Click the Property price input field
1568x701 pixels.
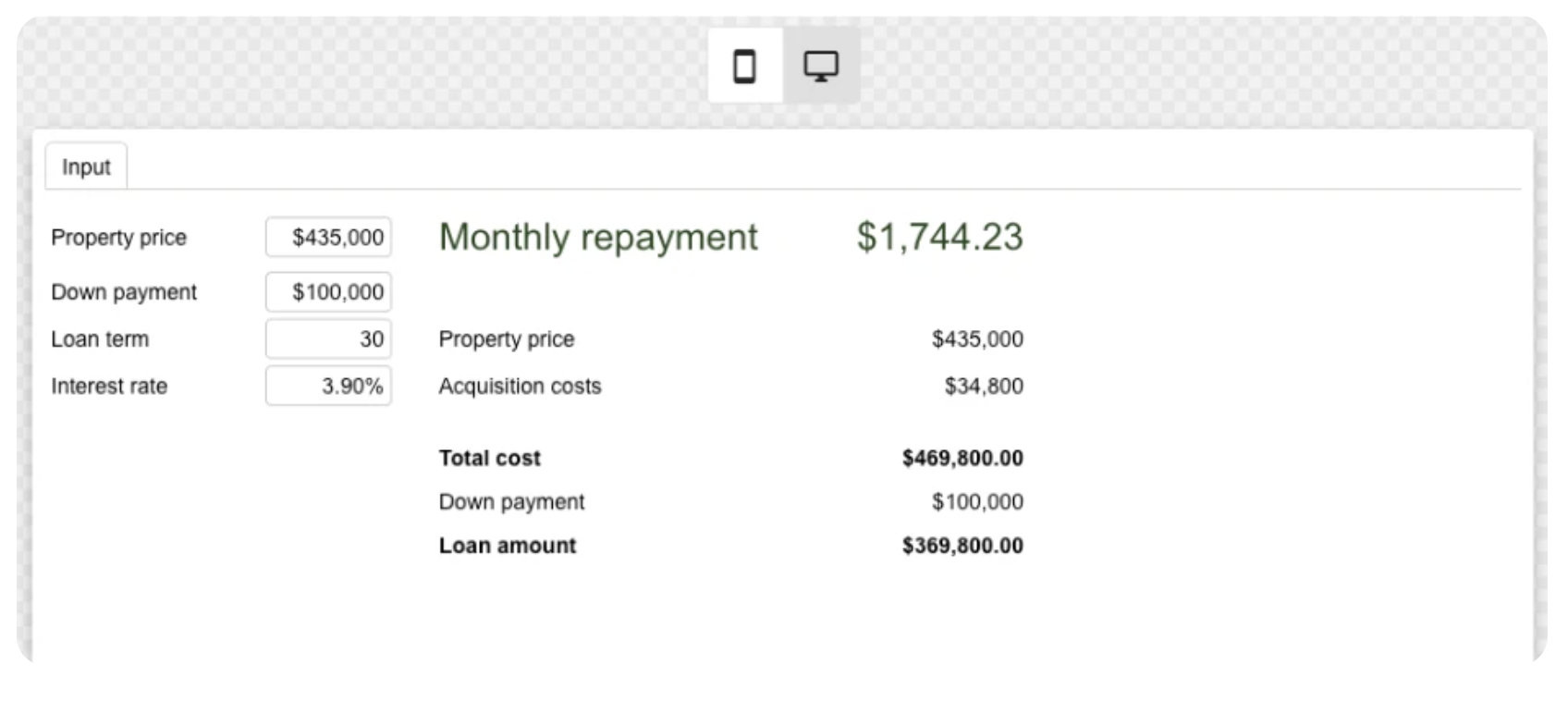[328, 238]
